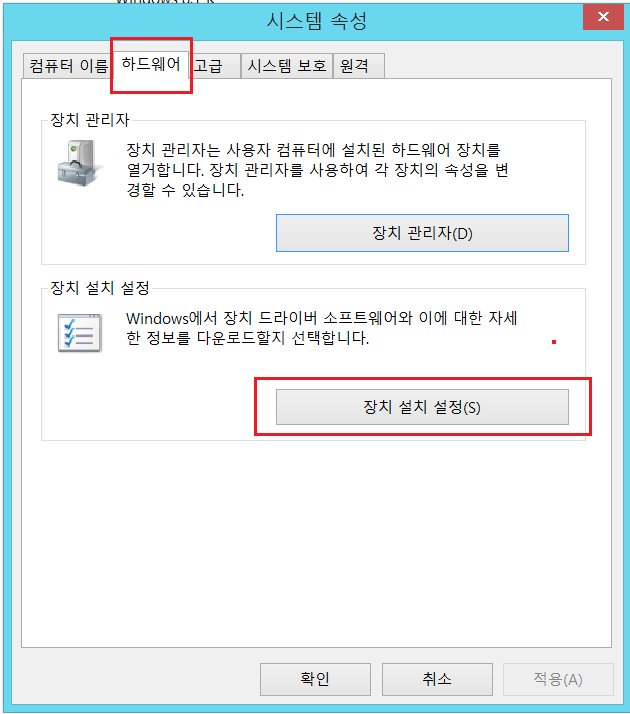Click the 적용(A) apply button
This screenshot has width=630, height=714.
(558, 679)
